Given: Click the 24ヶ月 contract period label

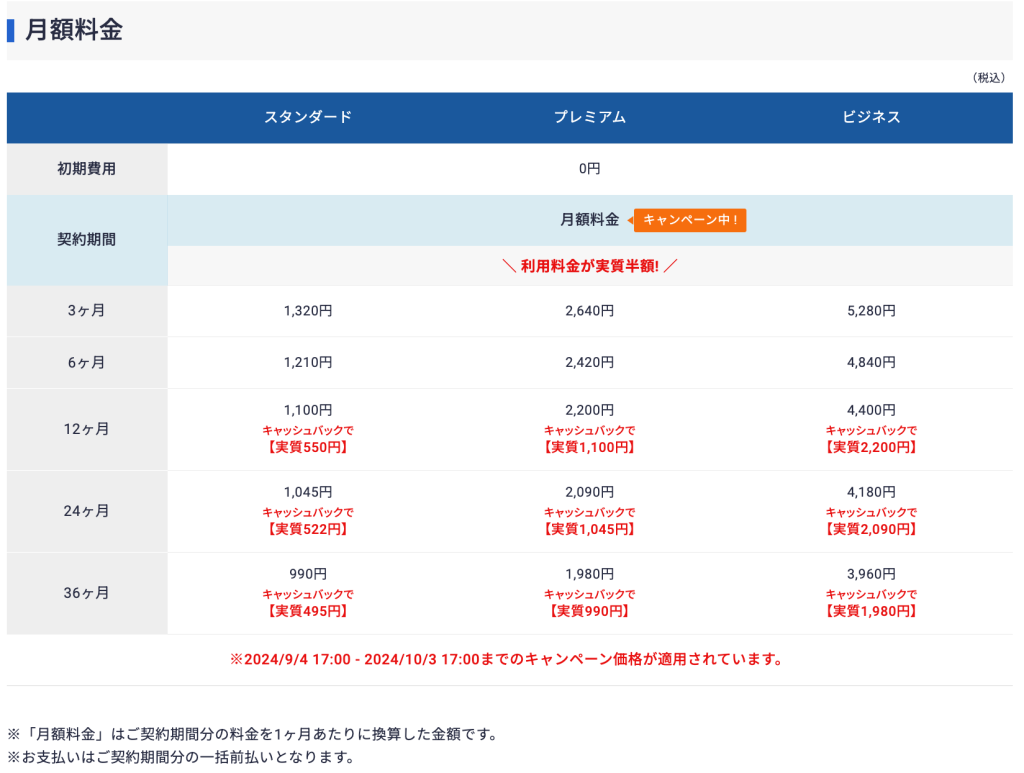Looking at the screenshot, I should pos(87,510).
